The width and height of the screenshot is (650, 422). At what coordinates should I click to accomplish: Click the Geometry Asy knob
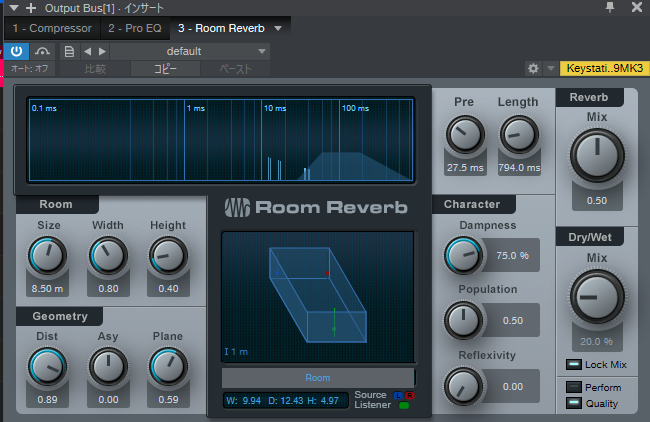(108, 367)
